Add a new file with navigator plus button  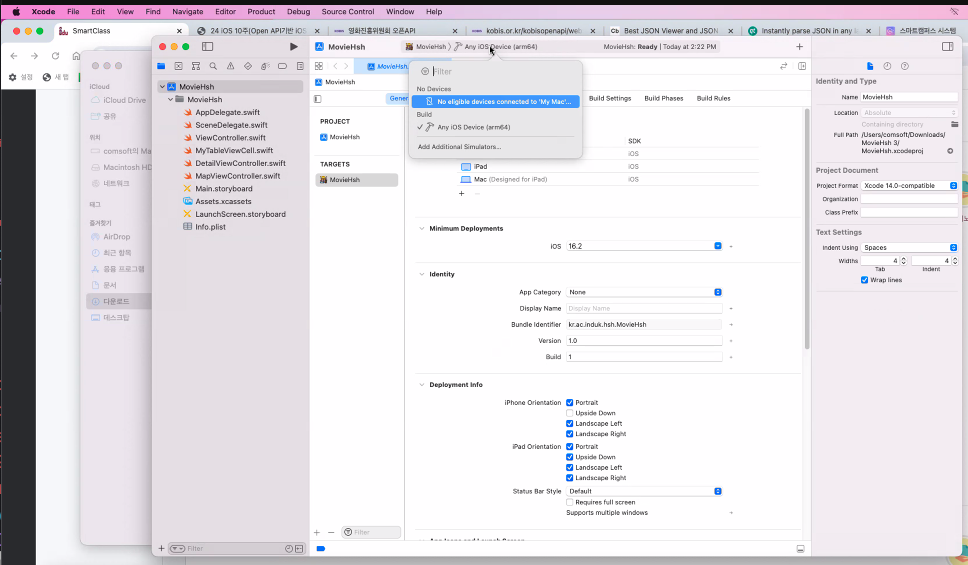point(161,548)
